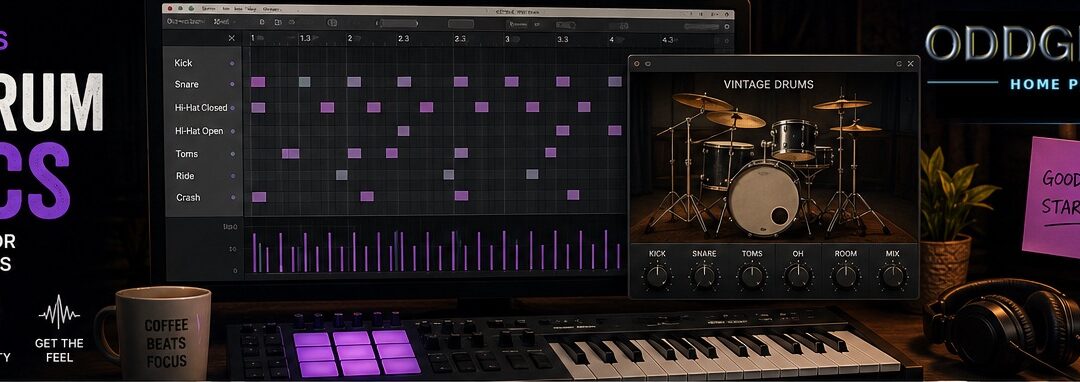The image size is (1080, 382).
Task: Adjust the TOMS knob in Vintage Drums
Action: tap(751, 276)
